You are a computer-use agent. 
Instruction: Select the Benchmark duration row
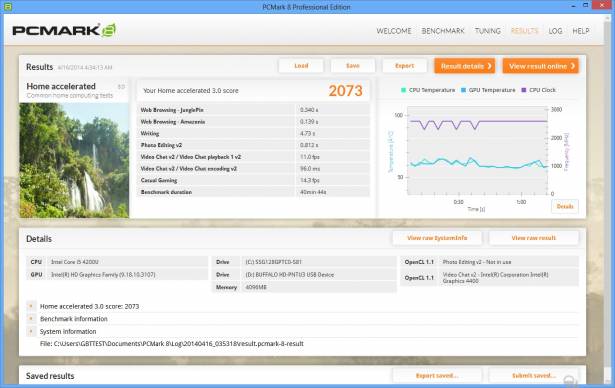pos(253,192)
